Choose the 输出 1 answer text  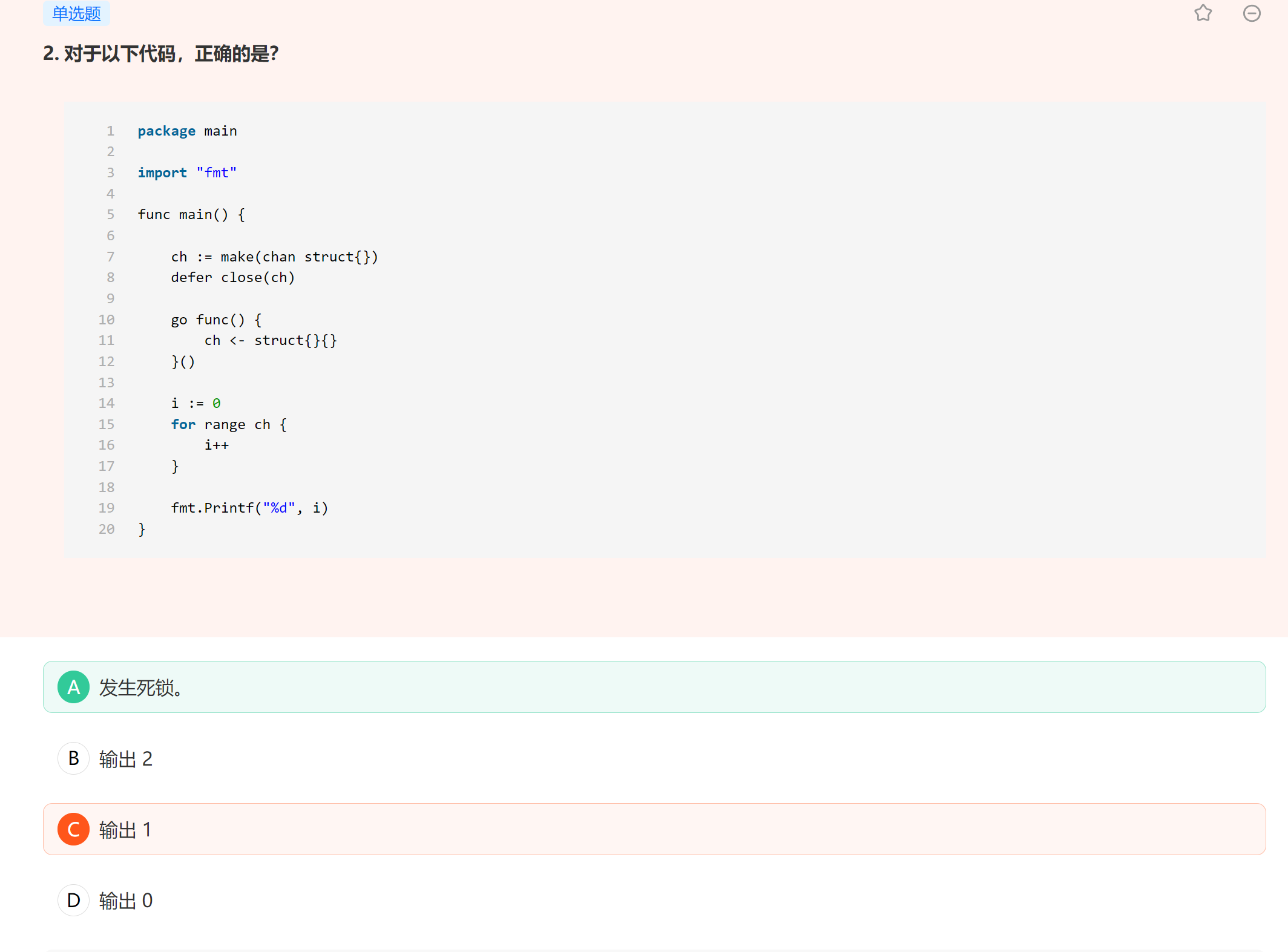point(125,830)
